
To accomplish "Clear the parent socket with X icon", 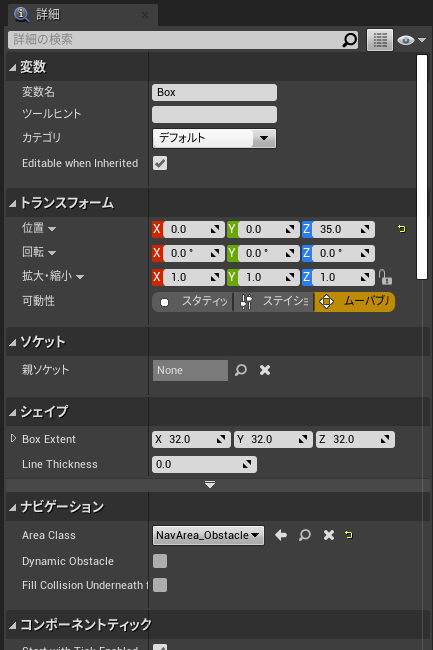I will (x=265, y=370).
